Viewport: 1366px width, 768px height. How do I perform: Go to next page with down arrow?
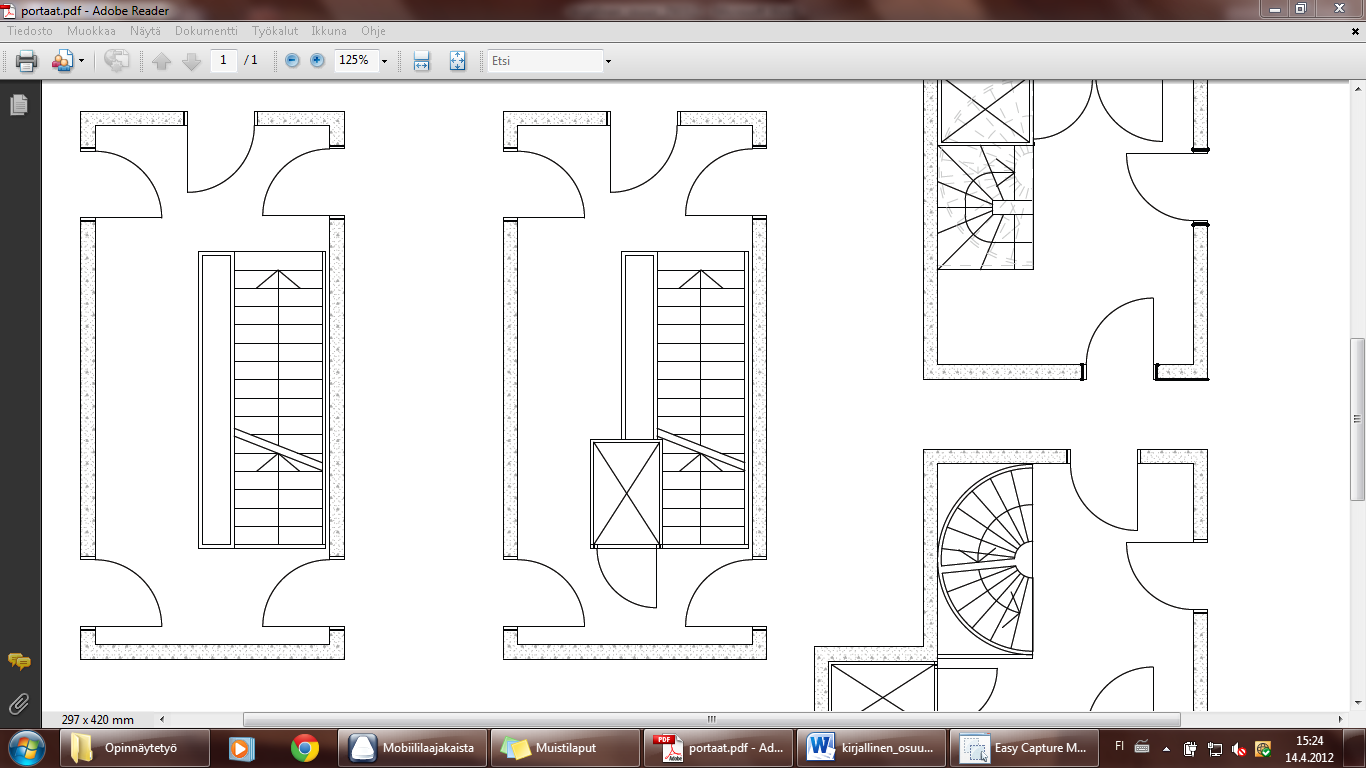point(192,61)
